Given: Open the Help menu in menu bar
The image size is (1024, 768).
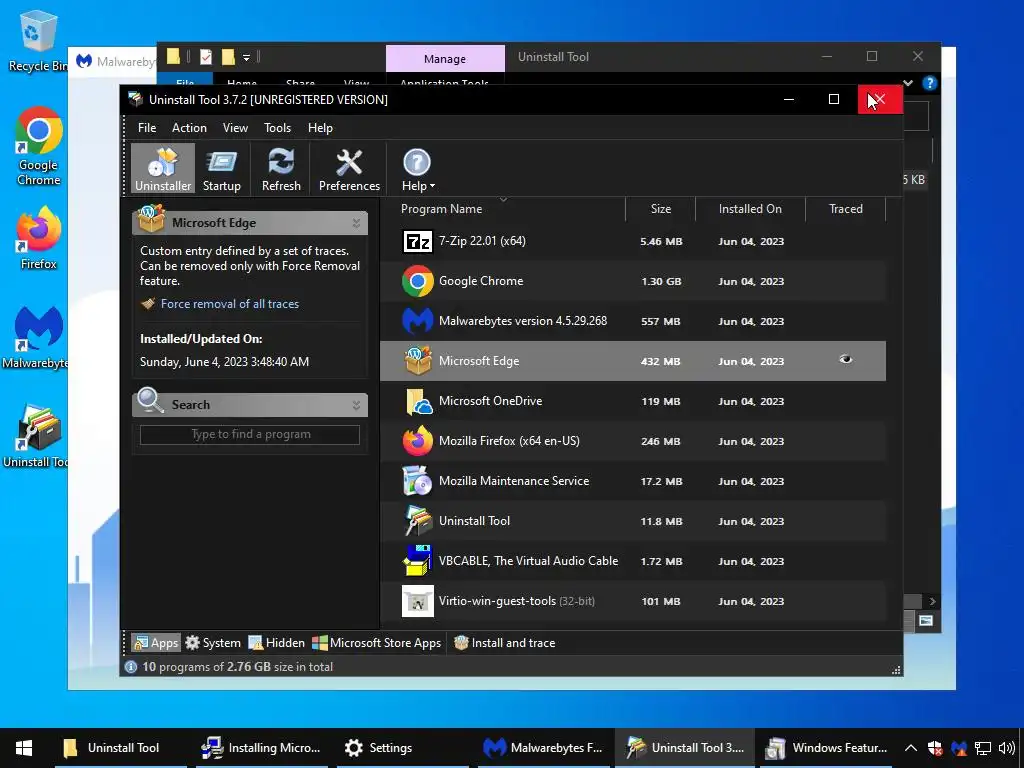Looking at the screenshot, I should coord(320,128).
